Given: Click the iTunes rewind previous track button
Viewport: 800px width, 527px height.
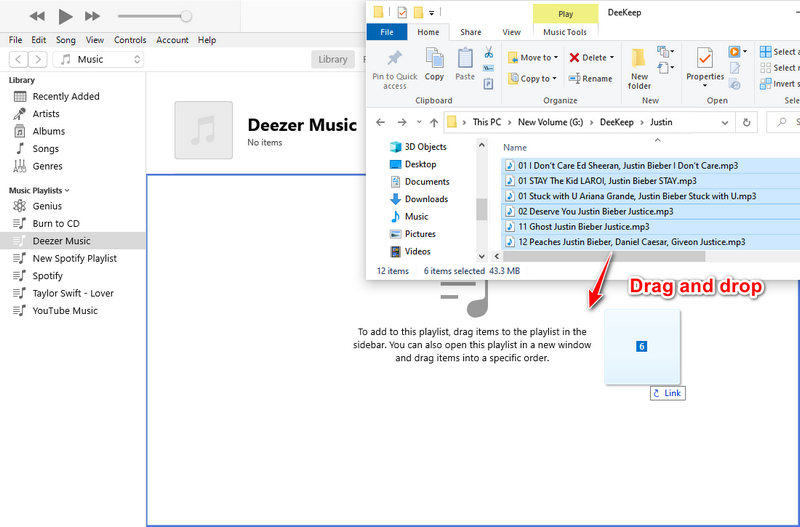Looking at the screenshot, I should click(37, 16).
